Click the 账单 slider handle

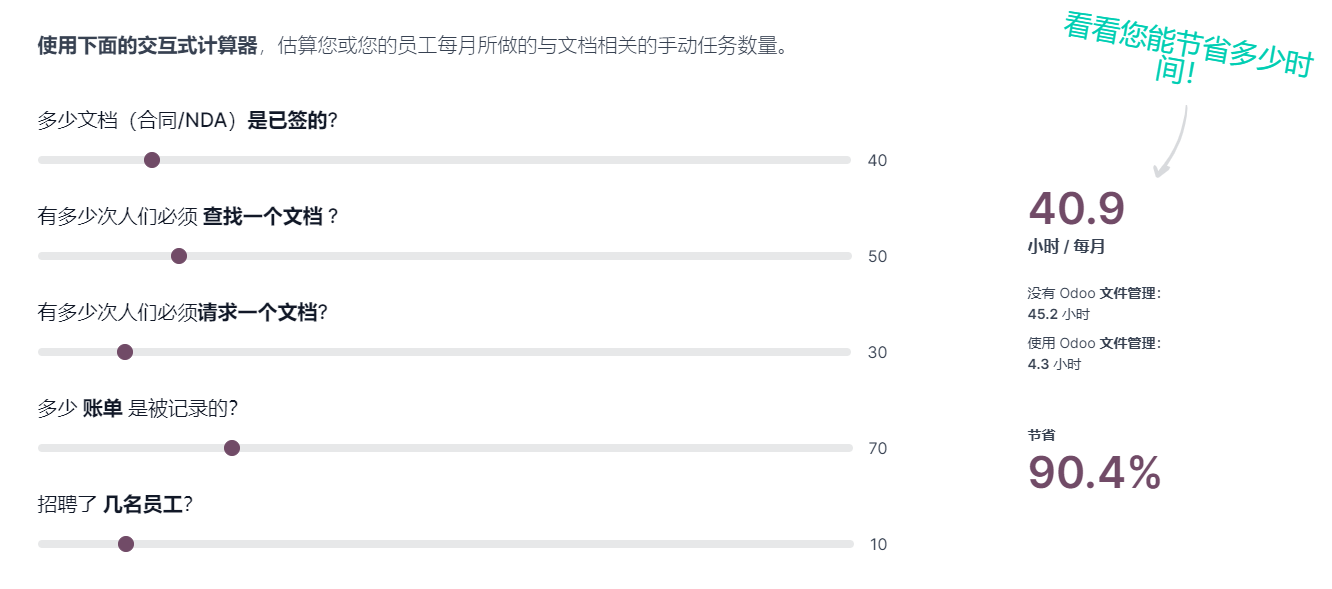(232, 448)
